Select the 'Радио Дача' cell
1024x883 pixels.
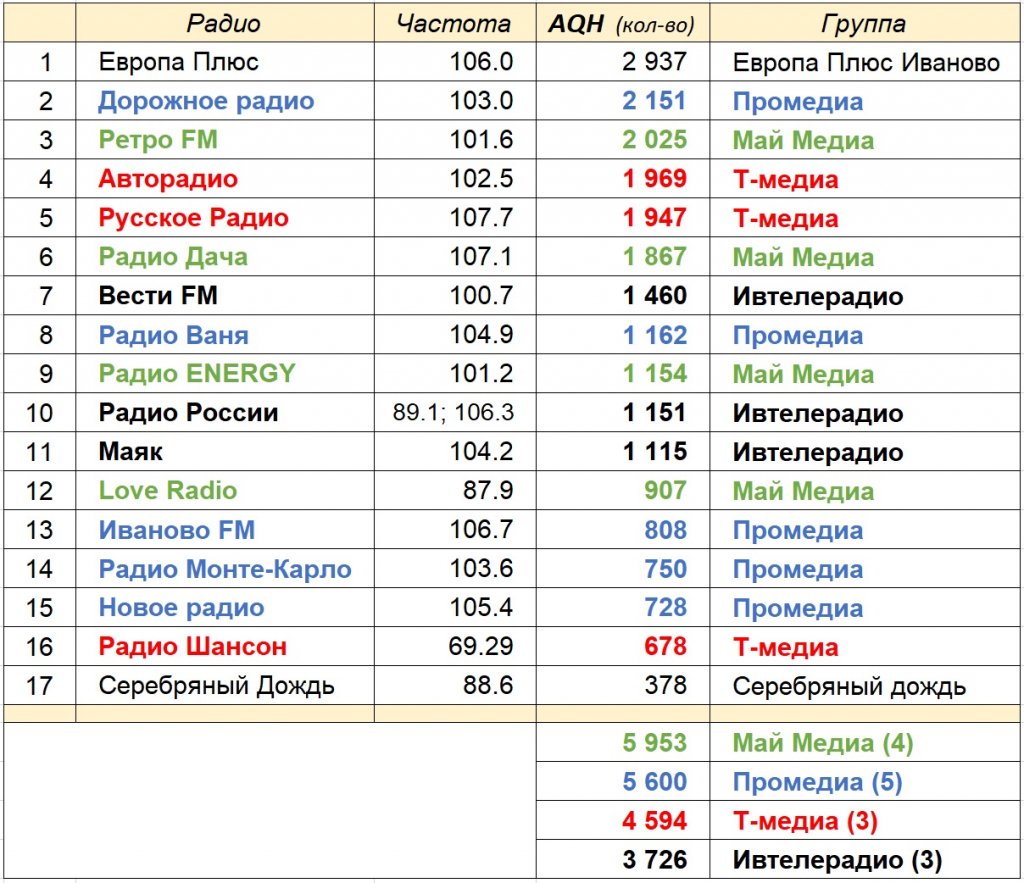coord(225,257)
